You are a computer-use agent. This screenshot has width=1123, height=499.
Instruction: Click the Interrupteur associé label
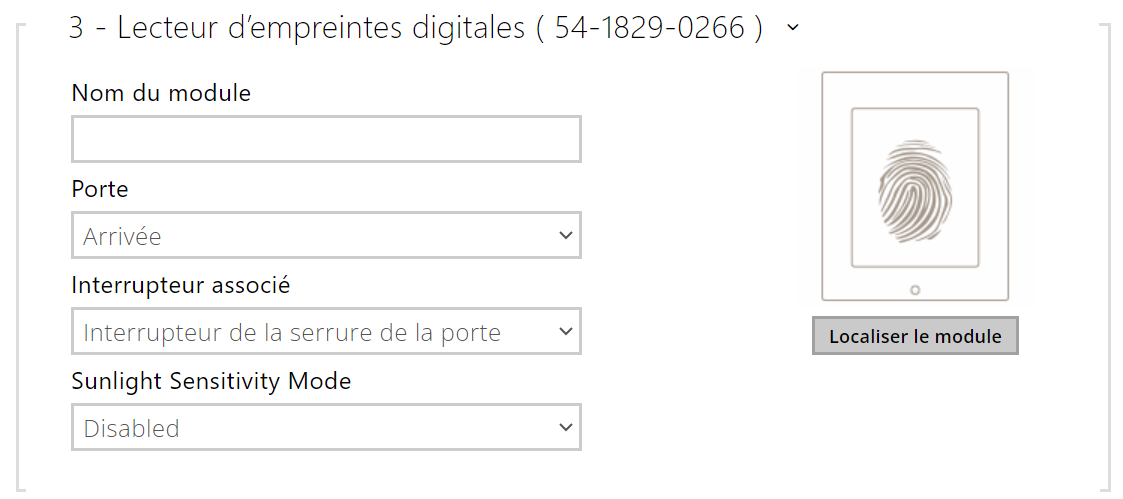coord(181,285)
